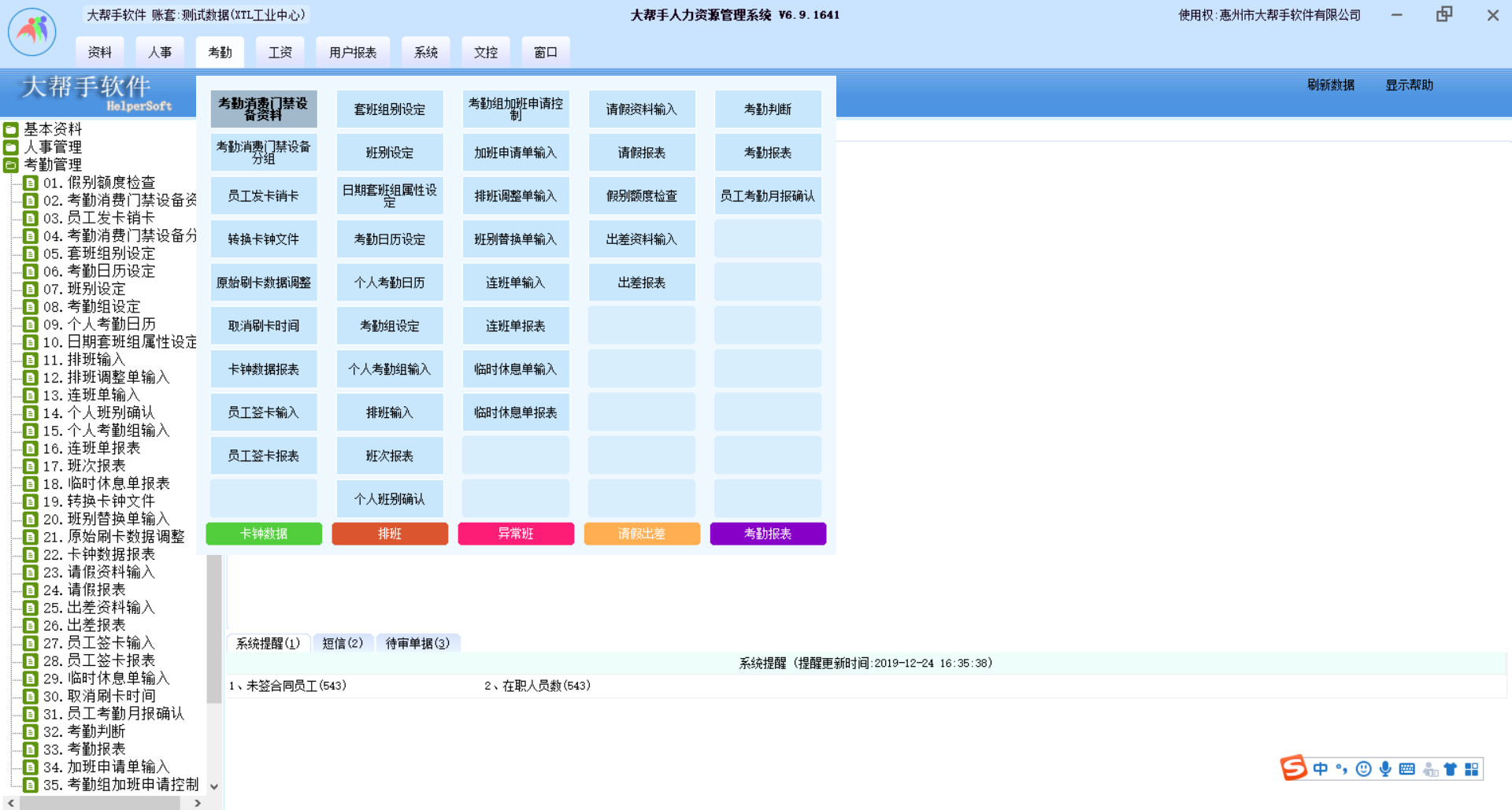Select tree item 06. 考勤日历设定

[x=99, y=272]
